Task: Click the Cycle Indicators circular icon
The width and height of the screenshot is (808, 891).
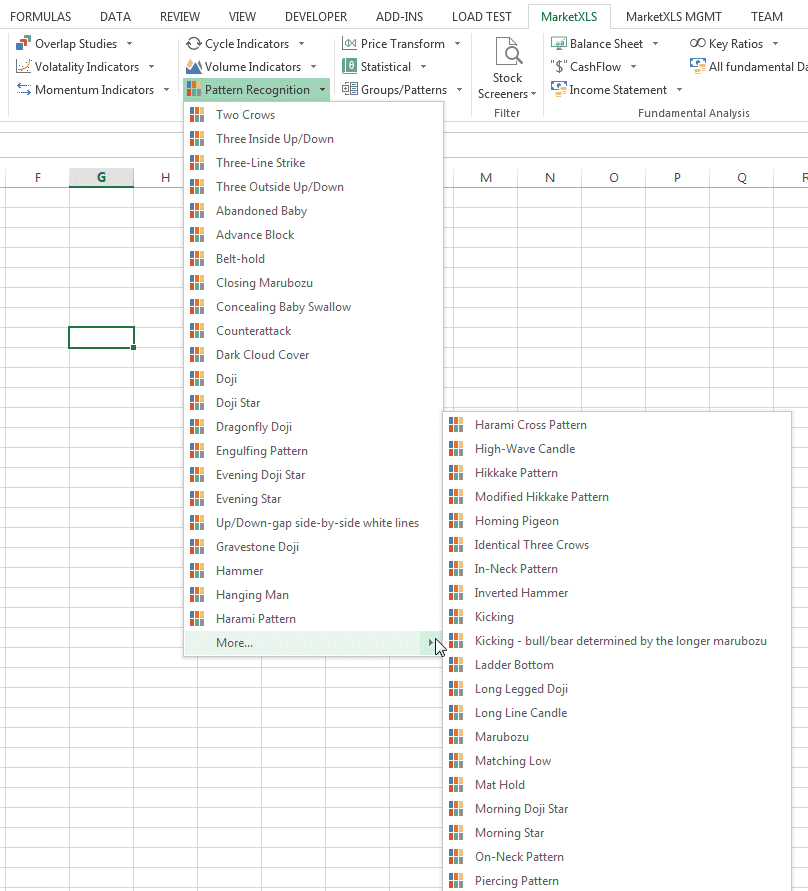Action: (x=194, y=44)
